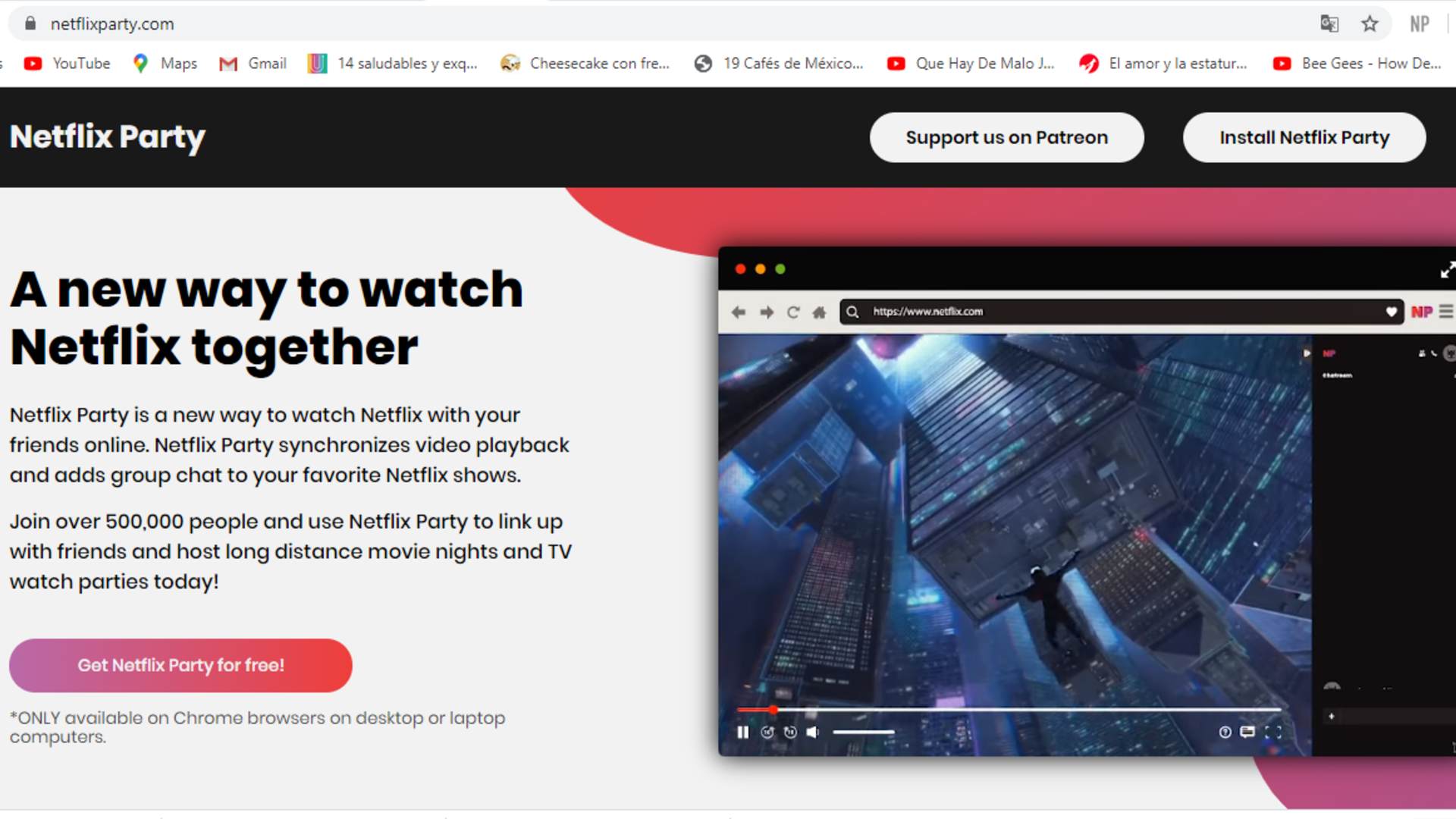Click the lock icon beside netflixparty.com
Viewport: 1456px width, 819px height.
pos(30,24)
